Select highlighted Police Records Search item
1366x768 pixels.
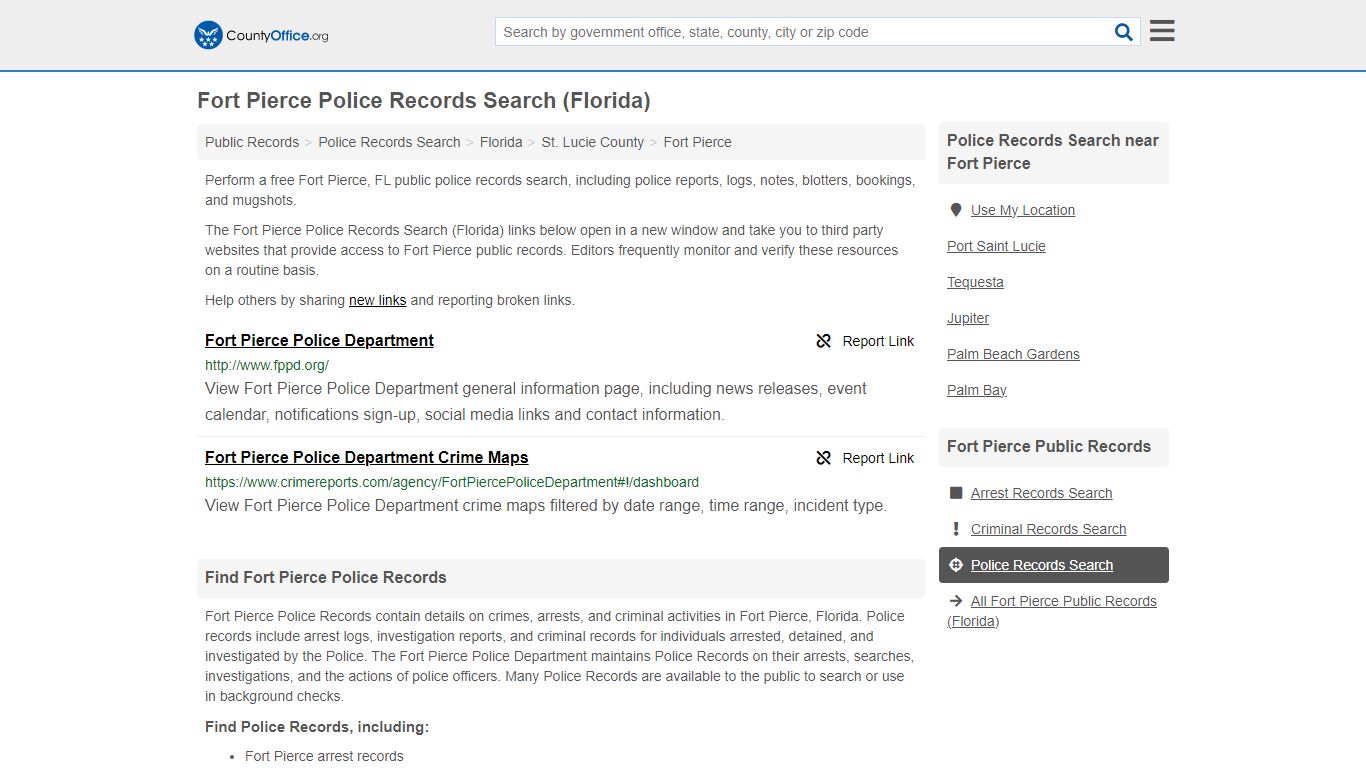click(1054, 565)
